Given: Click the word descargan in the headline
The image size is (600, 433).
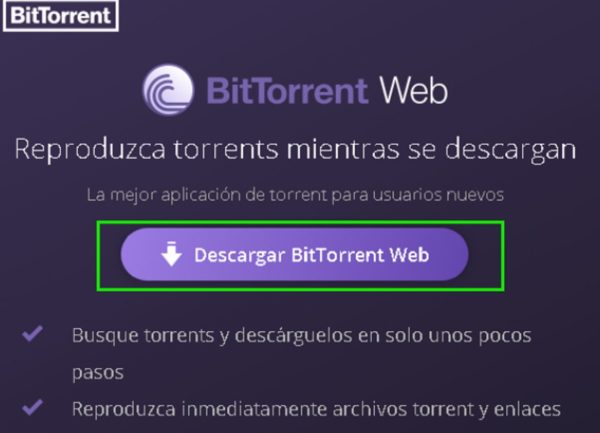Looking at the screenshot, I should pyautogui.click(x=510, y=150).
